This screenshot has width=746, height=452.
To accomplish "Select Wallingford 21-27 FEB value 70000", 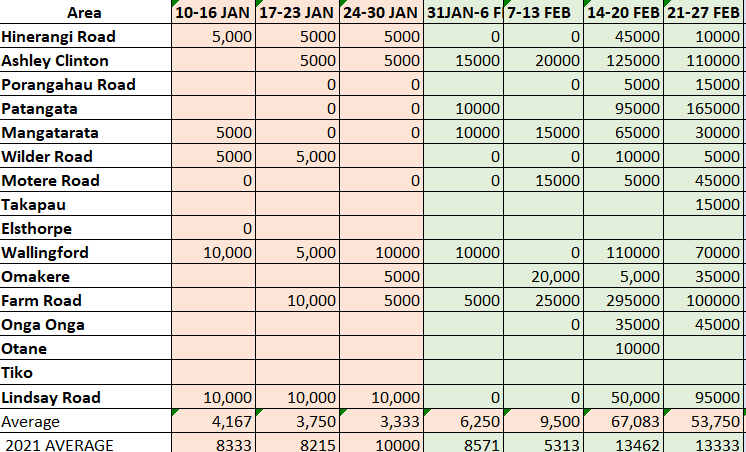I will coord(705,252).
